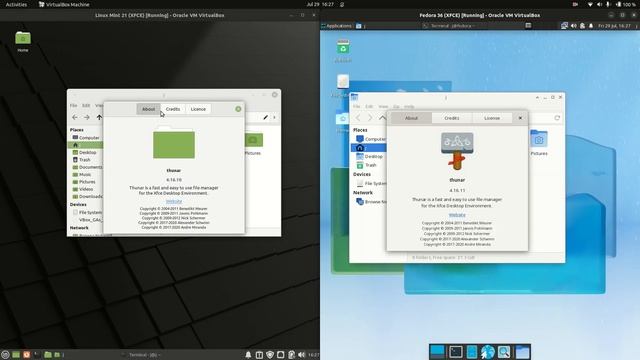This screenshot has width=640, height=360.
Task: Click volume icon in Fedora panel
Action: [573, 26]
